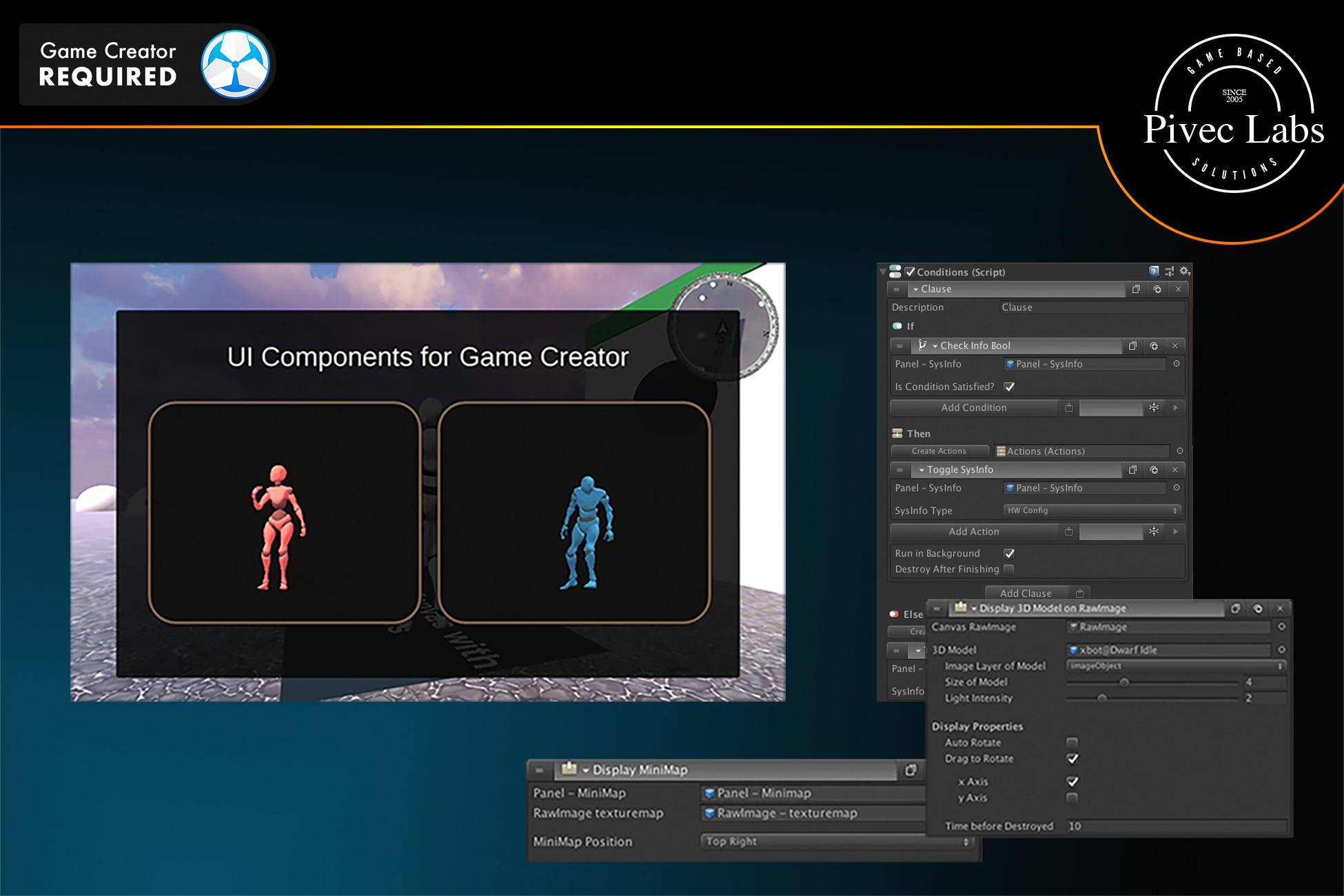1344x896 pixels.
Task: Click the drag handle of Check Info Bool
Action: click(899, 346)
